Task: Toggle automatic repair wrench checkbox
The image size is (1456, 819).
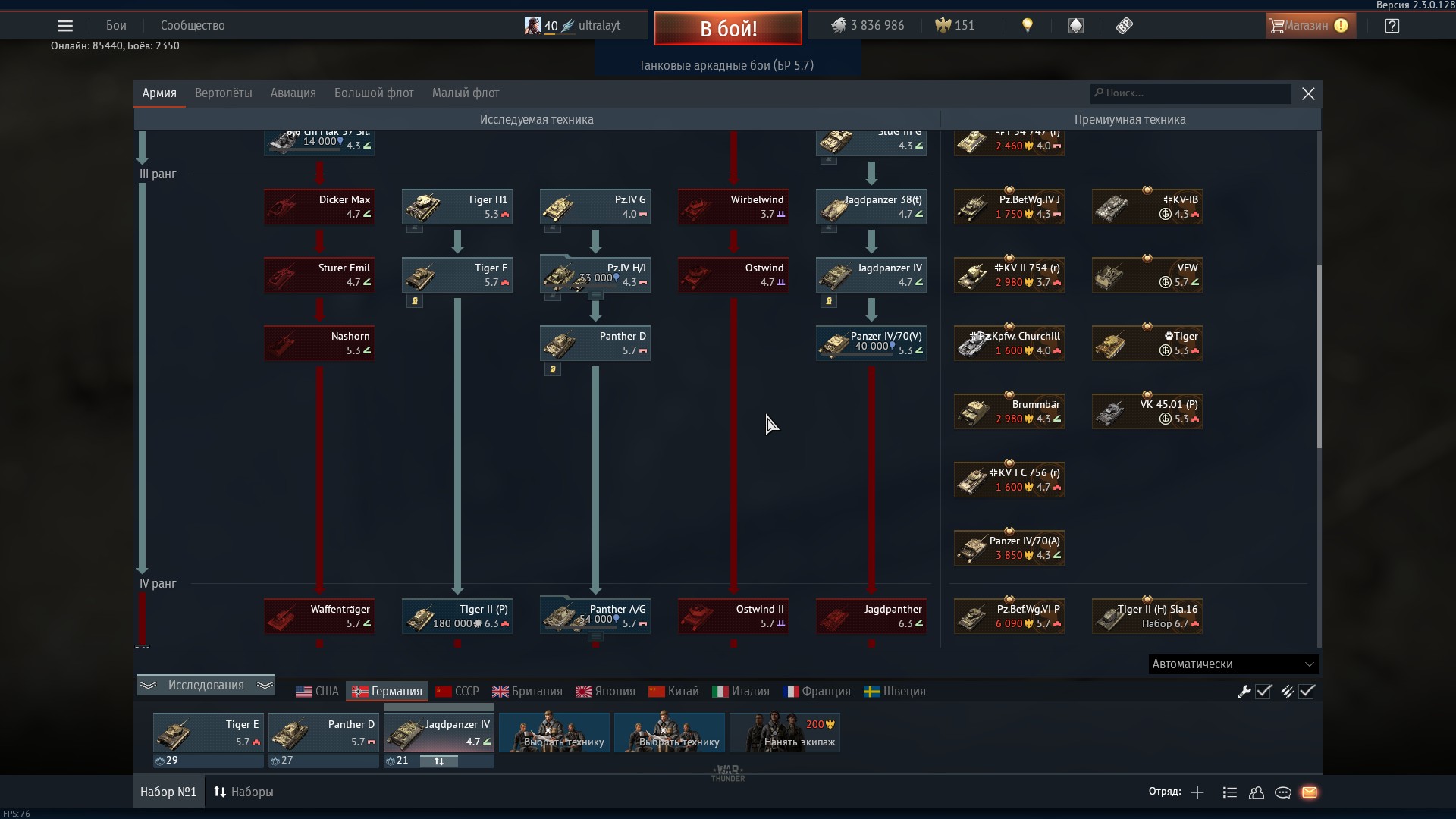Action: pos(1263,692)
